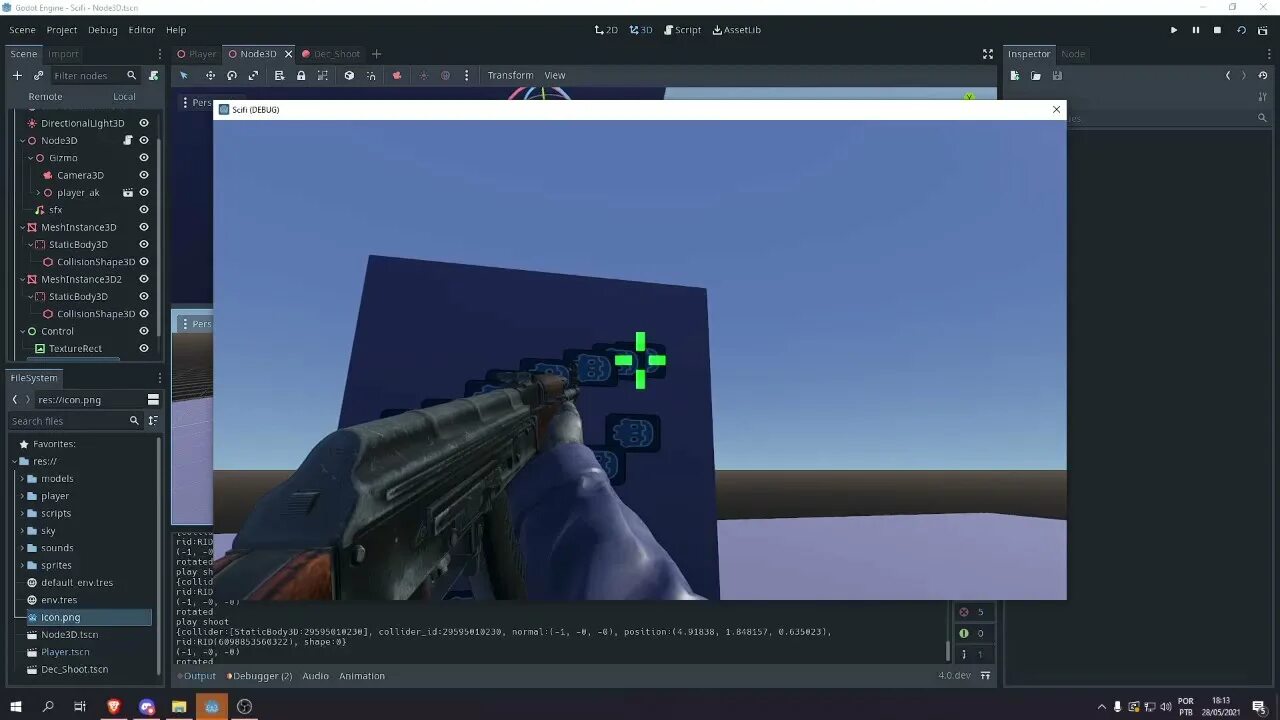The height and width of the screenshot is (720, 1280).
Task: Hide the DirectionalLight3D node
Action: (x=143, y=122)
